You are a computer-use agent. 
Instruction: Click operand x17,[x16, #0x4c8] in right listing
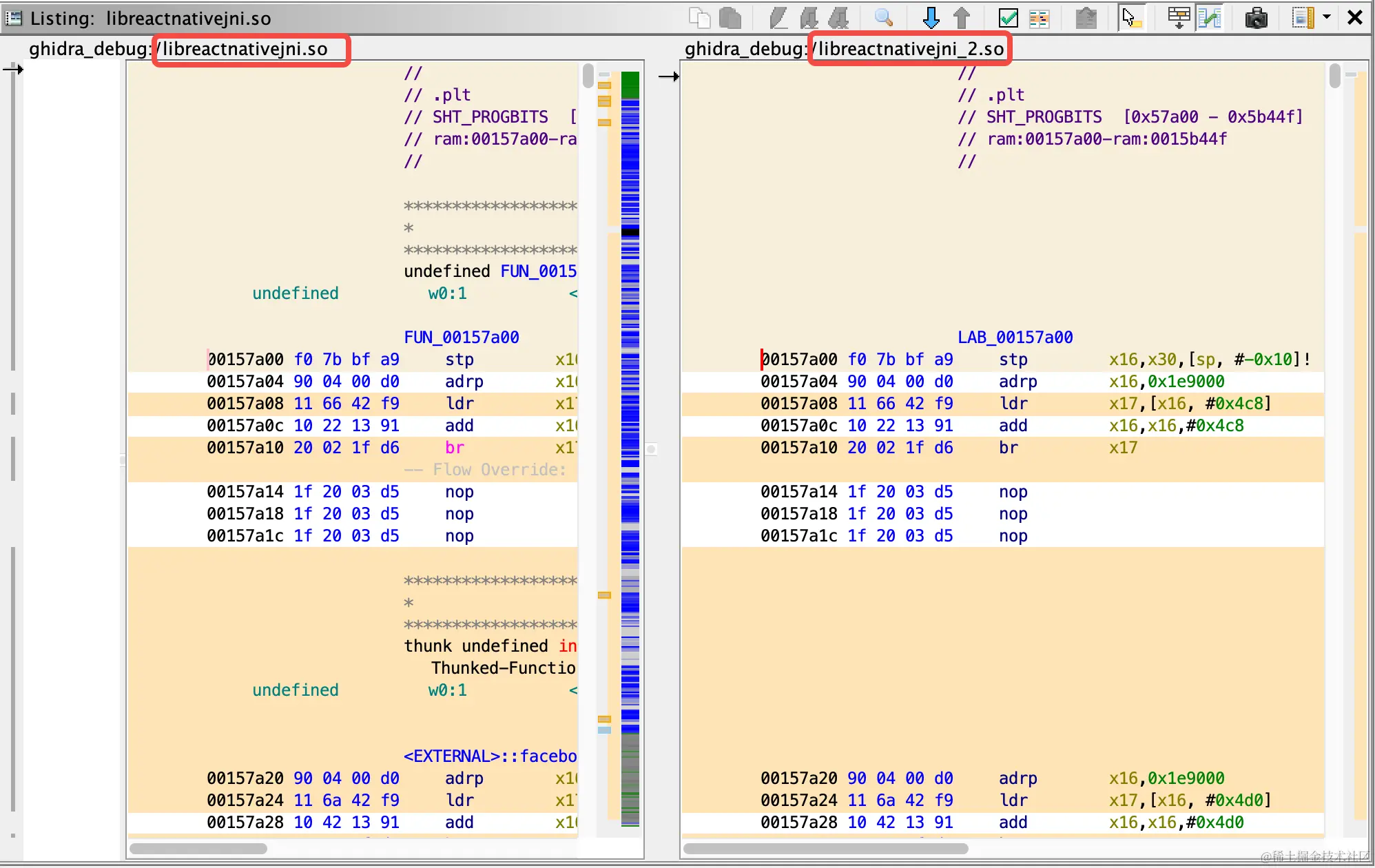[x=1190, y=404]
